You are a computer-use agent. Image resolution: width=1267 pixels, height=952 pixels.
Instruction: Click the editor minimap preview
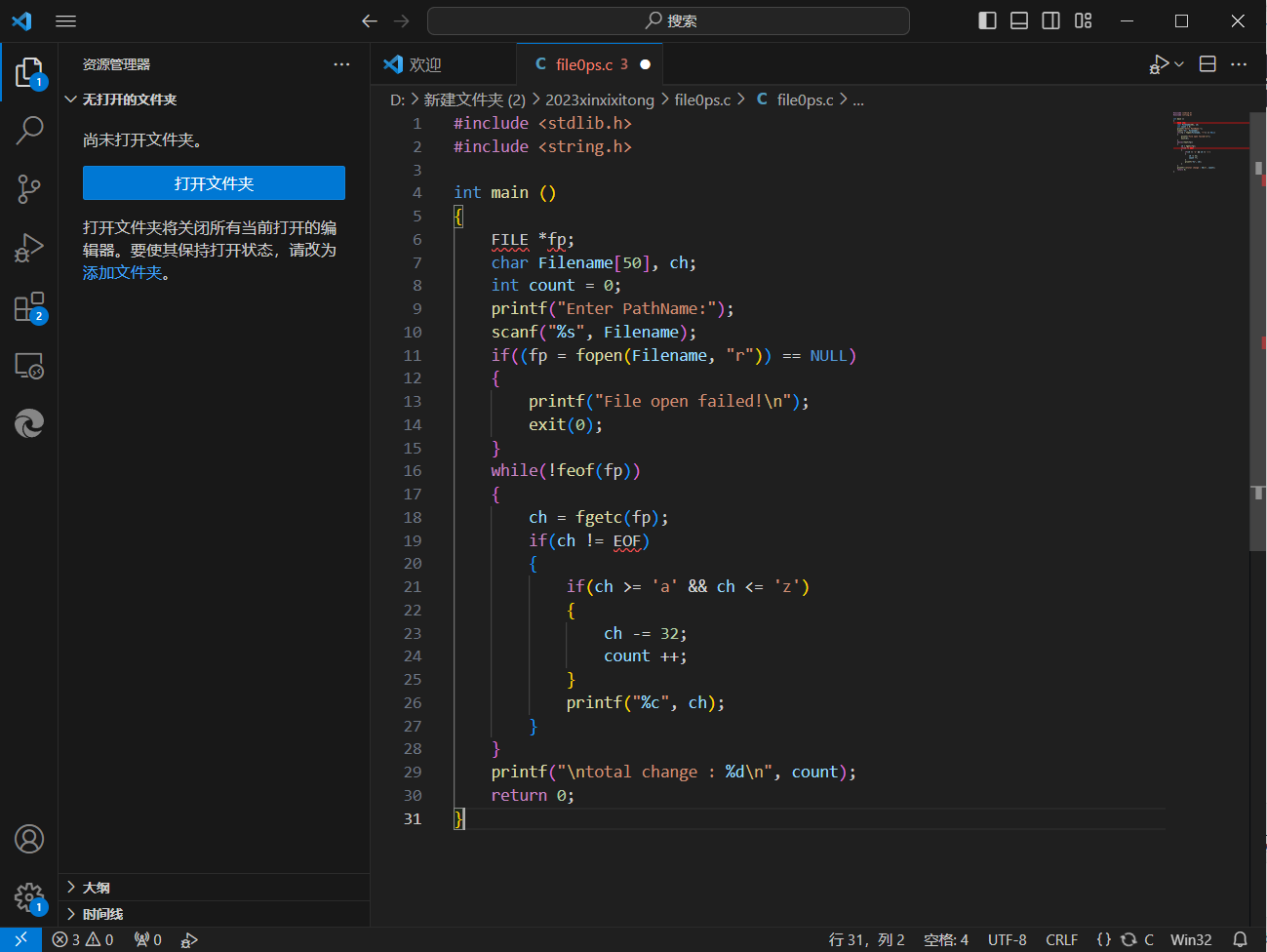pyautogui.click(x=1209, y=142)
